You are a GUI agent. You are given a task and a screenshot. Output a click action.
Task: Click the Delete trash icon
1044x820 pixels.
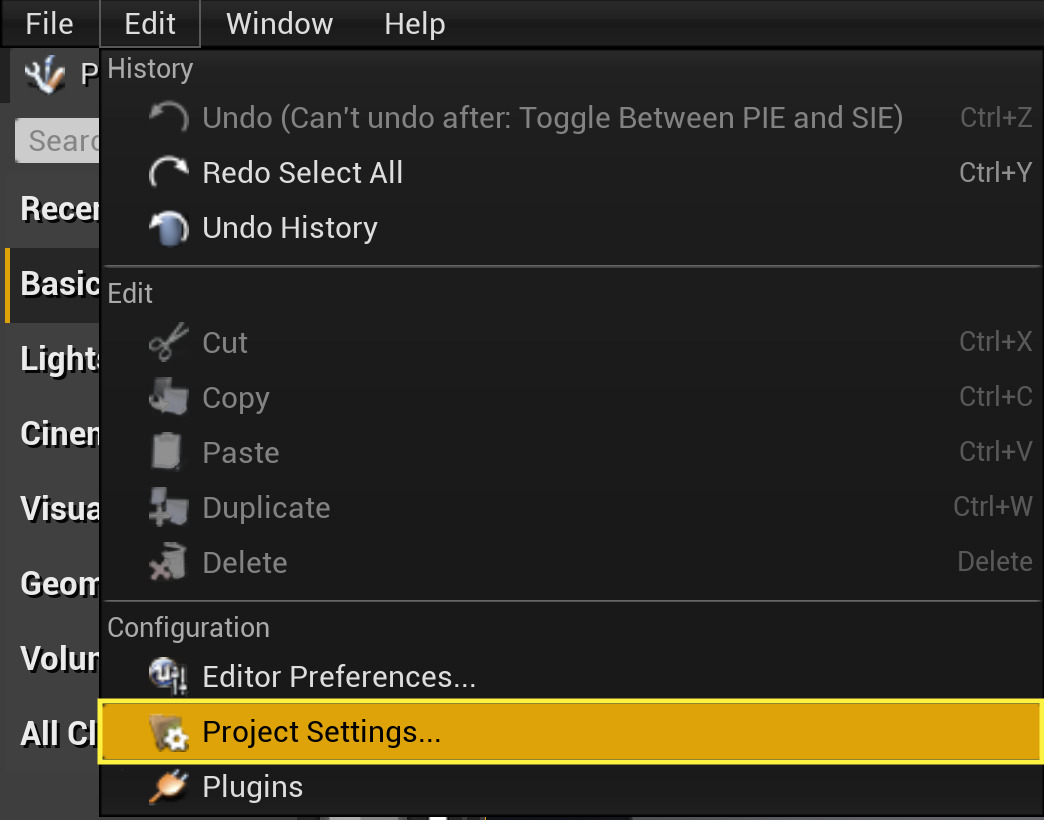click(x=168, y=563)
